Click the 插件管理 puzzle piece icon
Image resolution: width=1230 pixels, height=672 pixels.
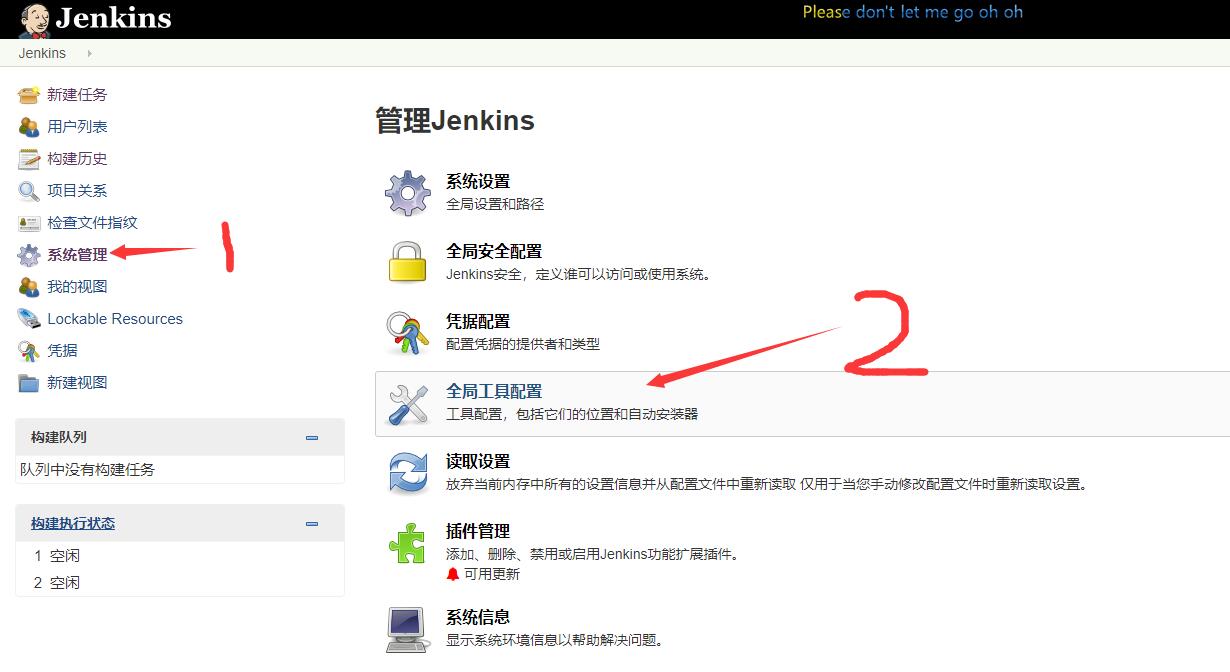click(x=408, y=542)
